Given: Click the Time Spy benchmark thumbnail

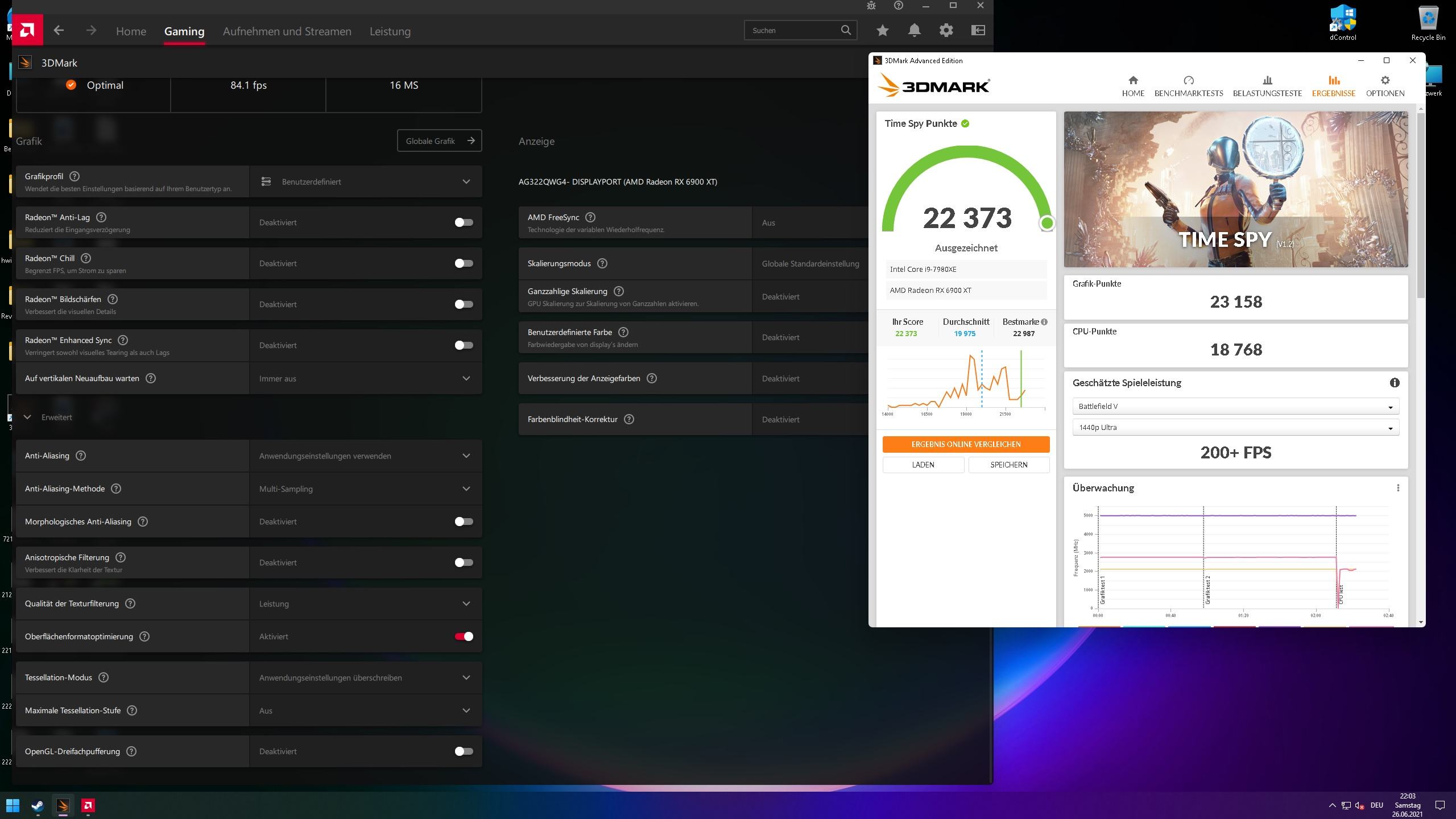Looking at the screenshot, I should pyautogui.click(x=1236, y=189).
